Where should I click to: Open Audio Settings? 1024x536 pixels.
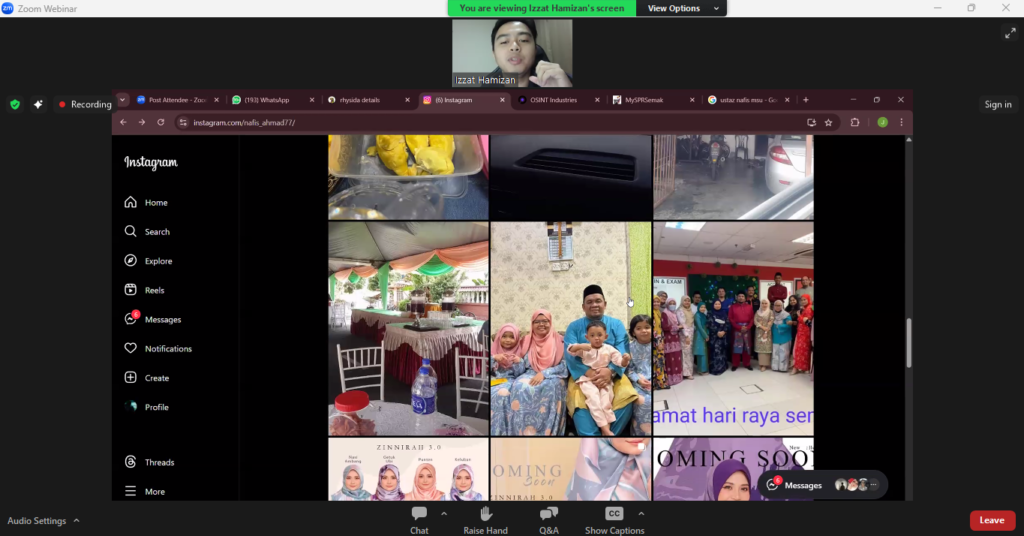coord(37,520)
